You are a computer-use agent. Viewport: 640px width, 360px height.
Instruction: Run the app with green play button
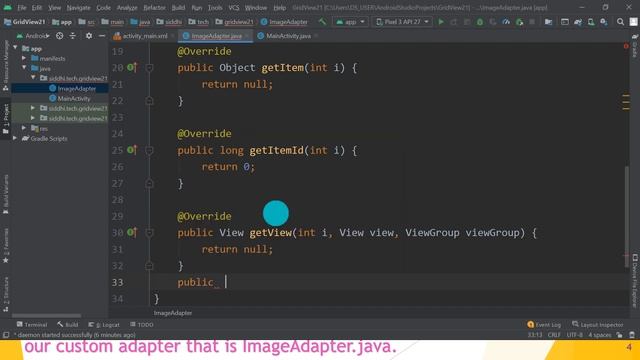(x=441, y=22)
